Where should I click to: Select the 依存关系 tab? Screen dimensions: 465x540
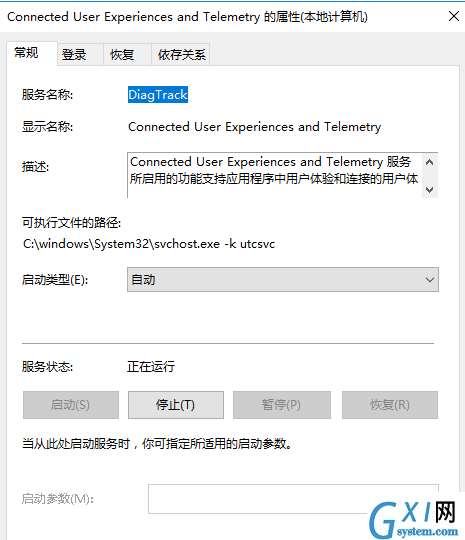181,54
